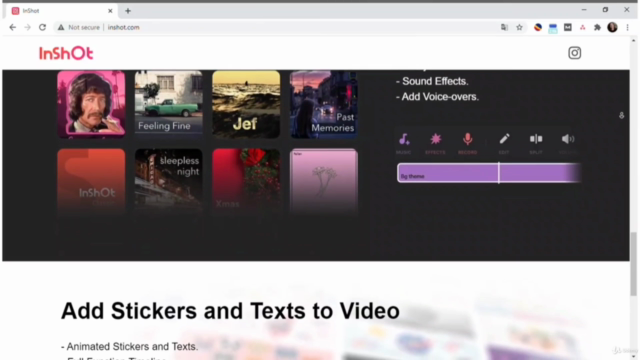The image size is (640, 360).
Task: Click the Music note icon
Action: click(x=404, y=139)
